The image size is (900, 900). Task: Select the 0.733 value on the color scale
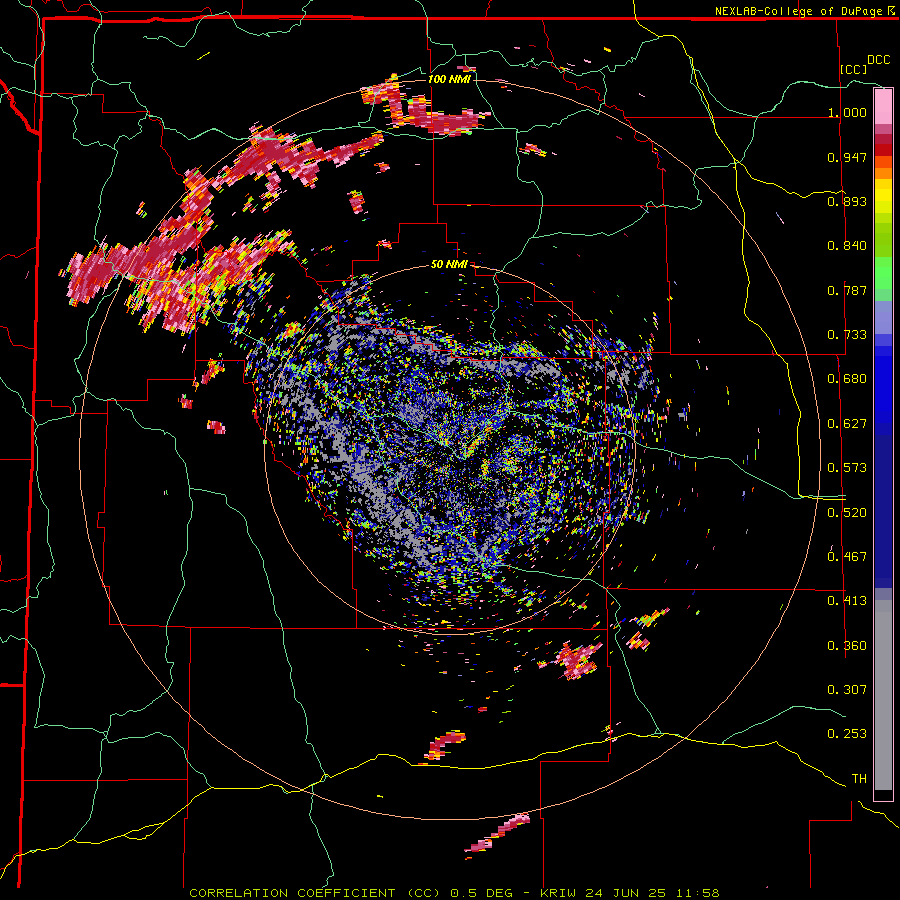pos(847,335)
